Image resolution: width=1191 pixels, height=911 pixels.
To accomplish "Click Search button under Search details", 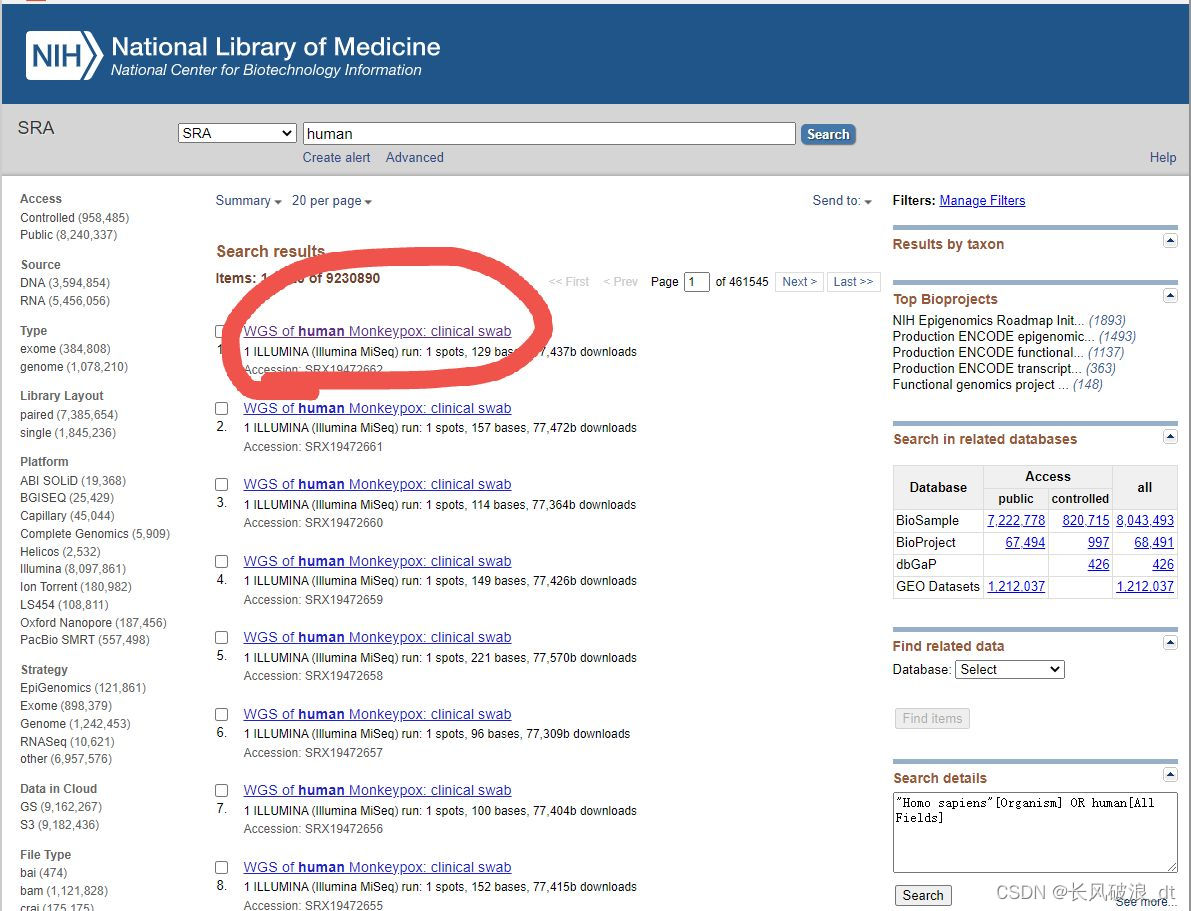I will [x=923, y=896].
